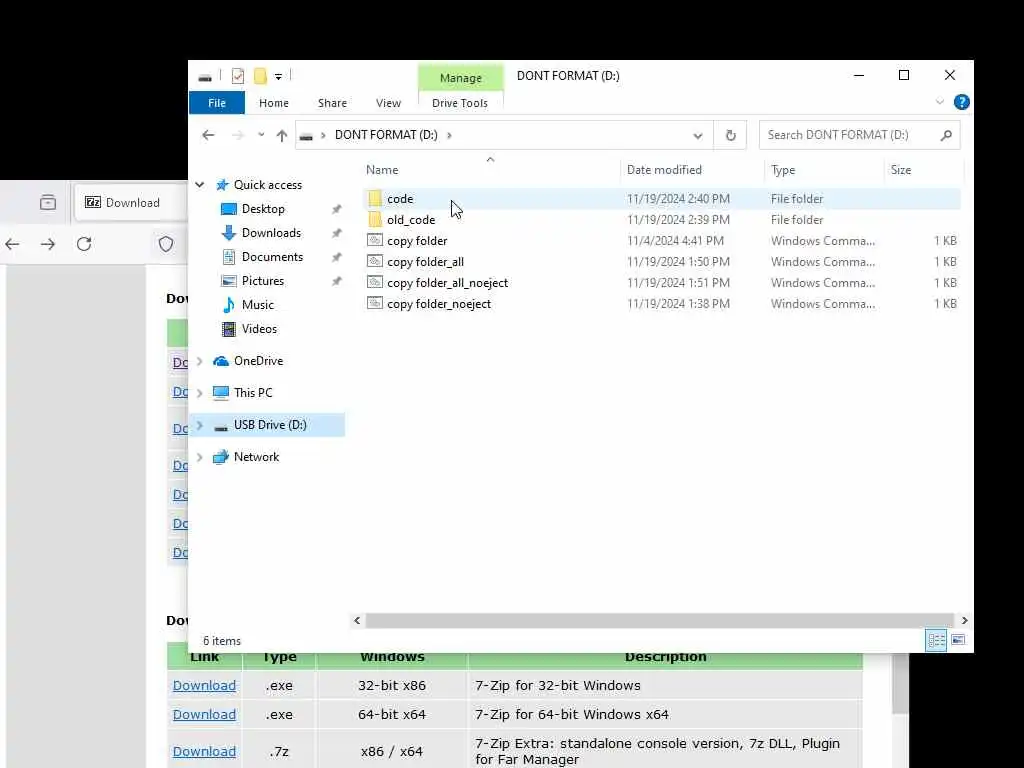Open Desktop in Quick access

pos(263,209)
